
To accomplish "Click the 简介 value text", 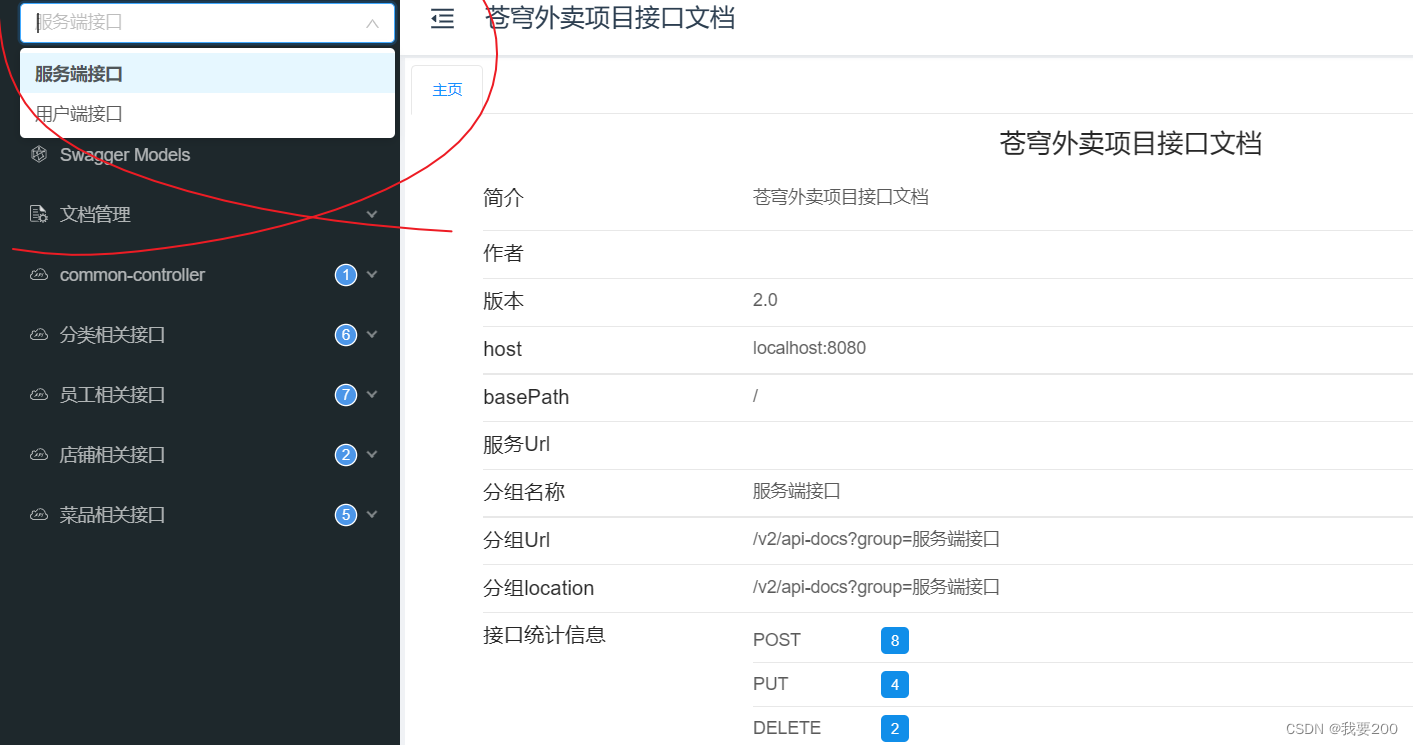I will tap(841, 197).
